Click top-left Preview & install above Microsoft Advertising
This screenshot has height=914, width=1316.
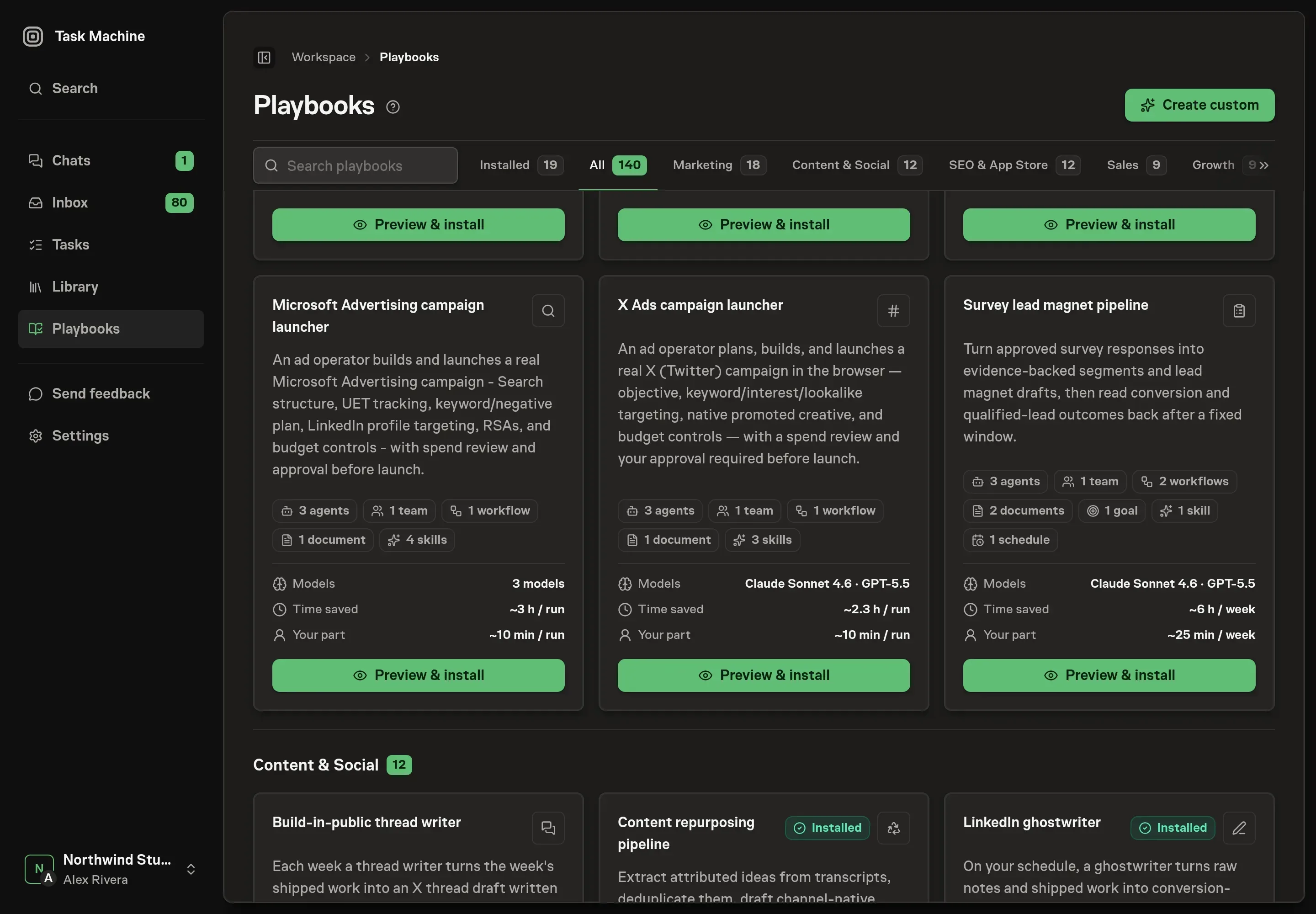pos(418,224)
